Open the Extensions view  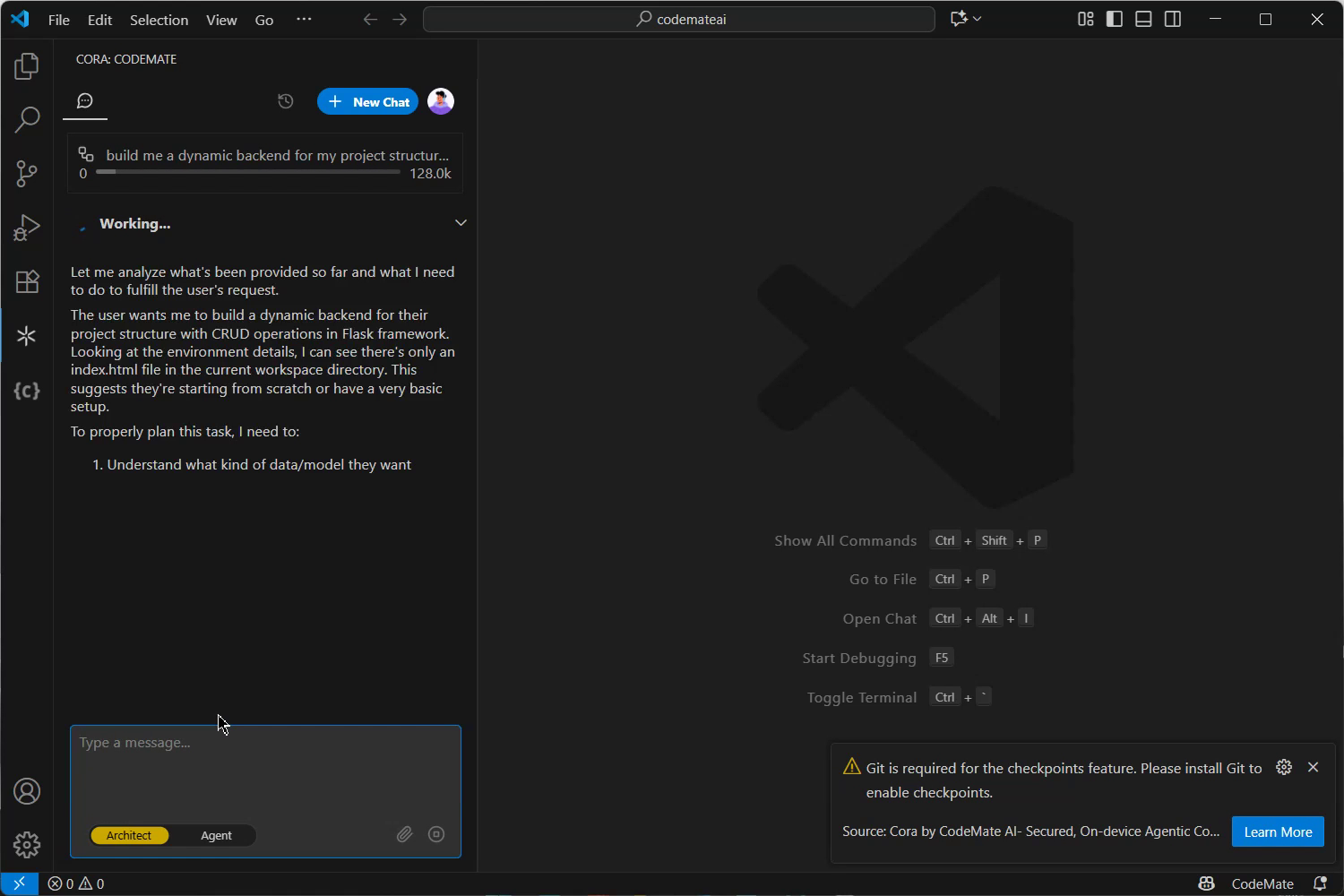pos(27,281)
